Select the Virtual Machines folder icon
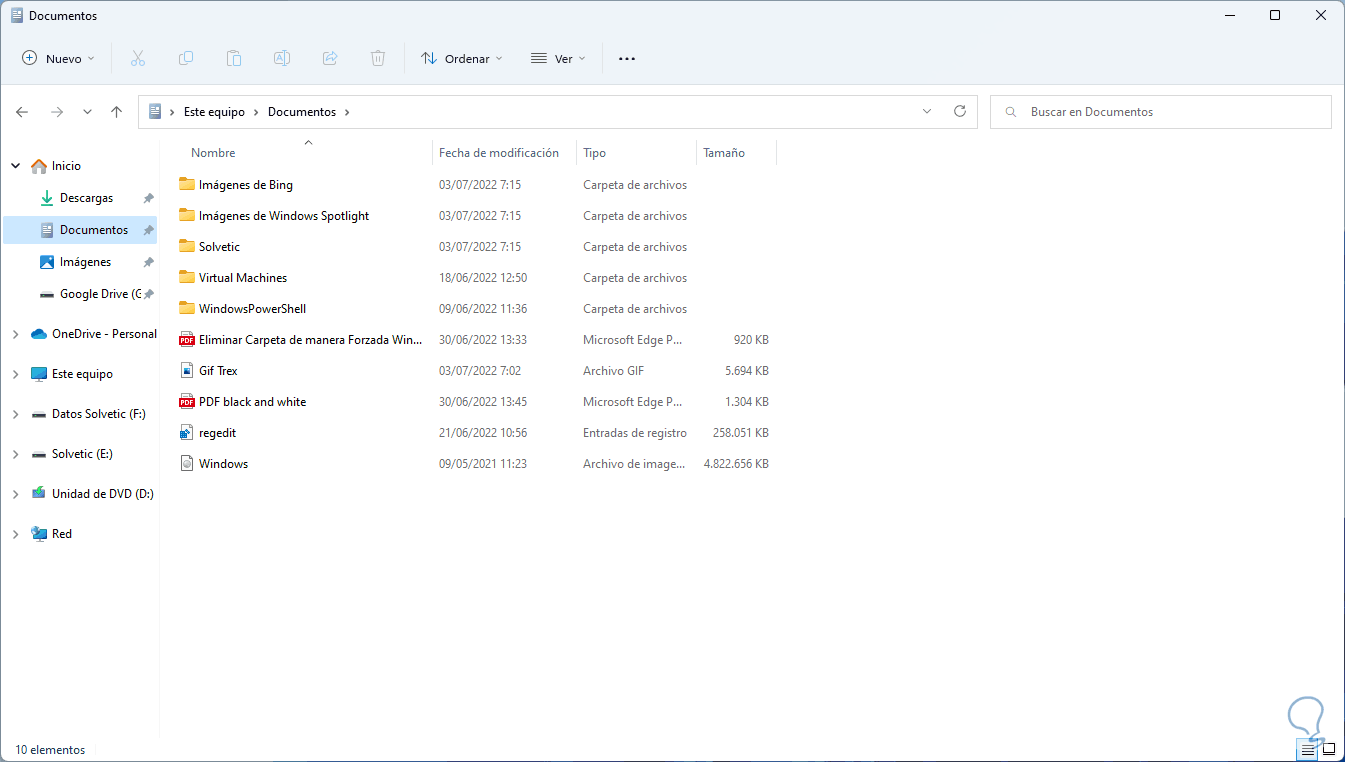 186,278
